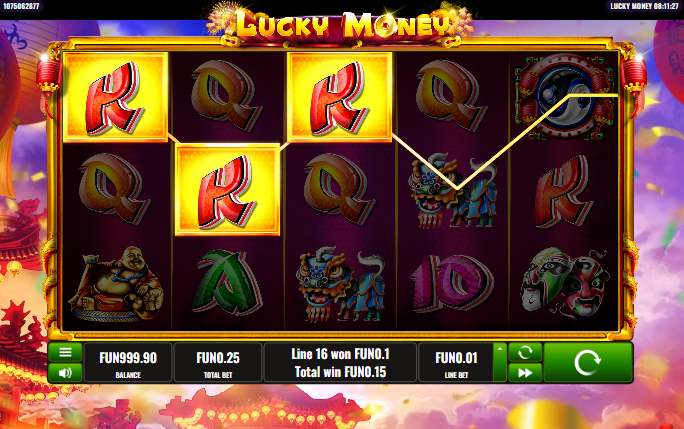The image size is (684, 429).
Task: Select highlighted K in the second reel
Action: coord(227,190)
